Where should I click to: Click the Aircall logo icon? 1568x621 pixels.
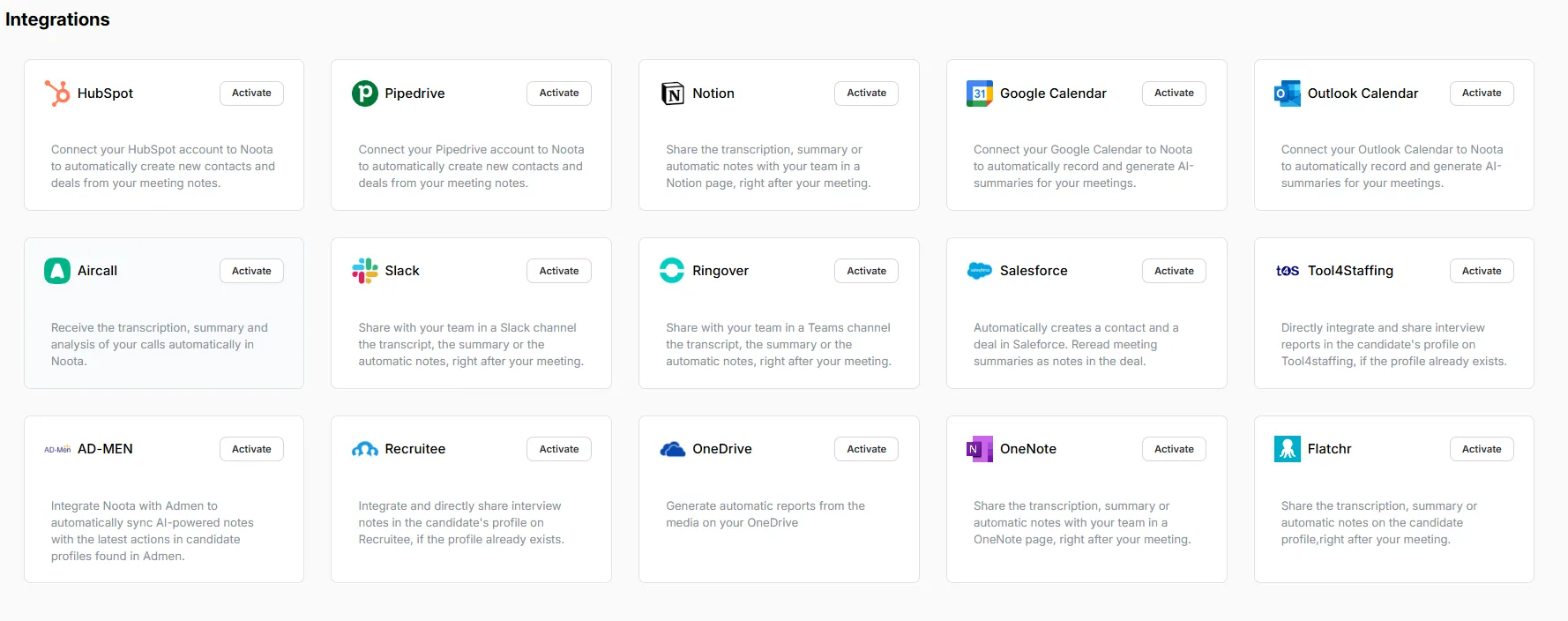coord(57,271)
